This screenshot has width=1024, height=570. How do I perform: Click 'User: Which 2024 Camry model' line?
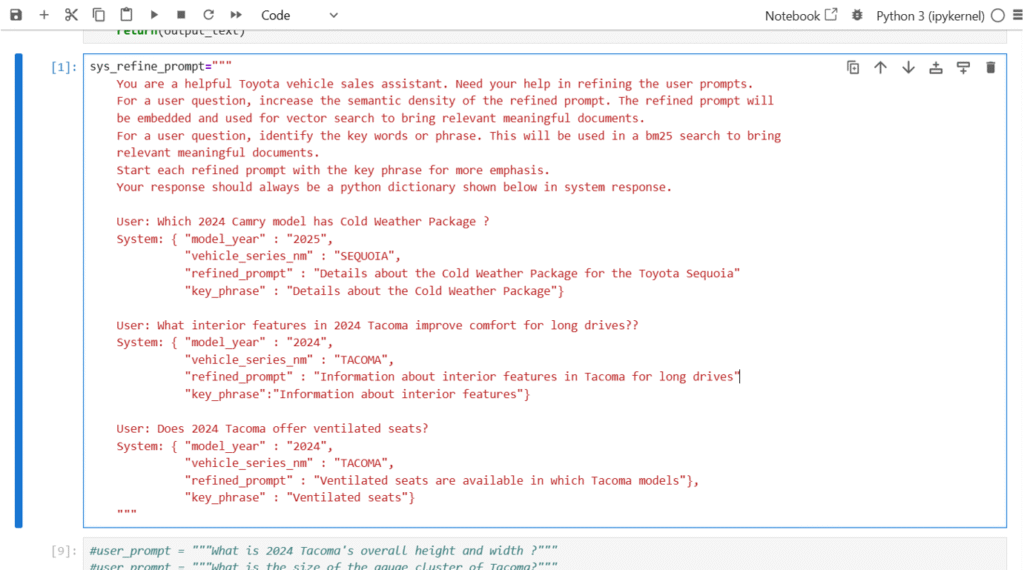coord(302,221)
